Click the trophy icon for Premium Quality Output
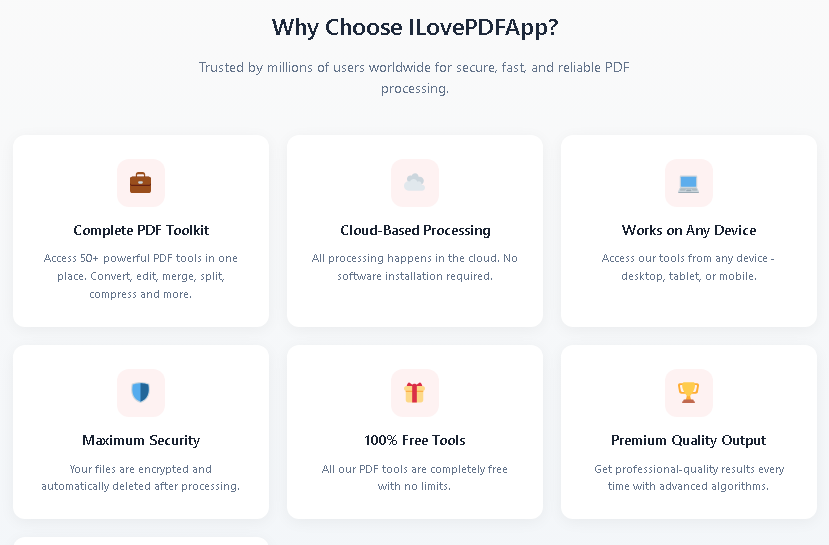Image resolution: width=829 pixels, height=545 pixels. 689,393
